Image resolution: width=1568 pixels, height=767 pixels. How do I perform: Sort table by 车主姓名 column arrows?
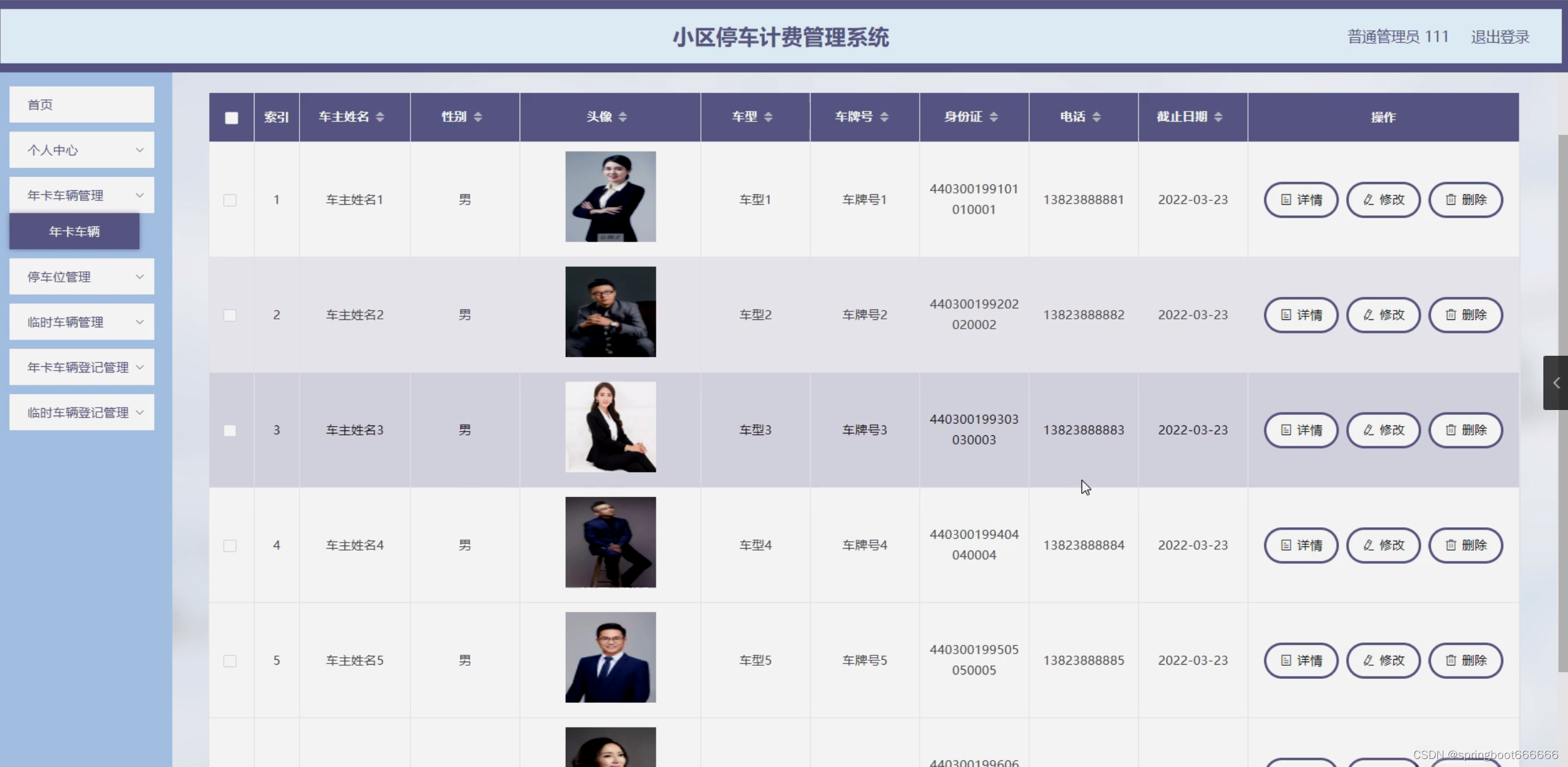click(x=380, y=117)
